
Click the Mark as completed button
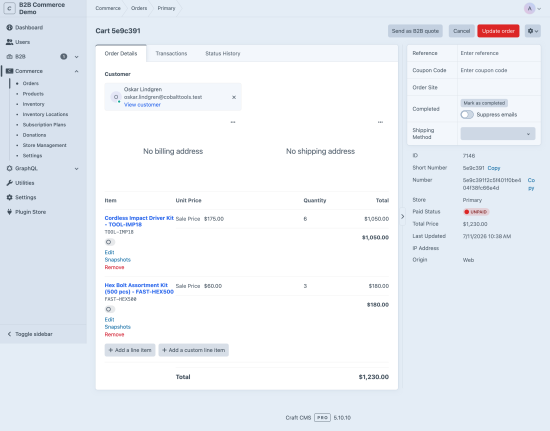pos(484,103)
